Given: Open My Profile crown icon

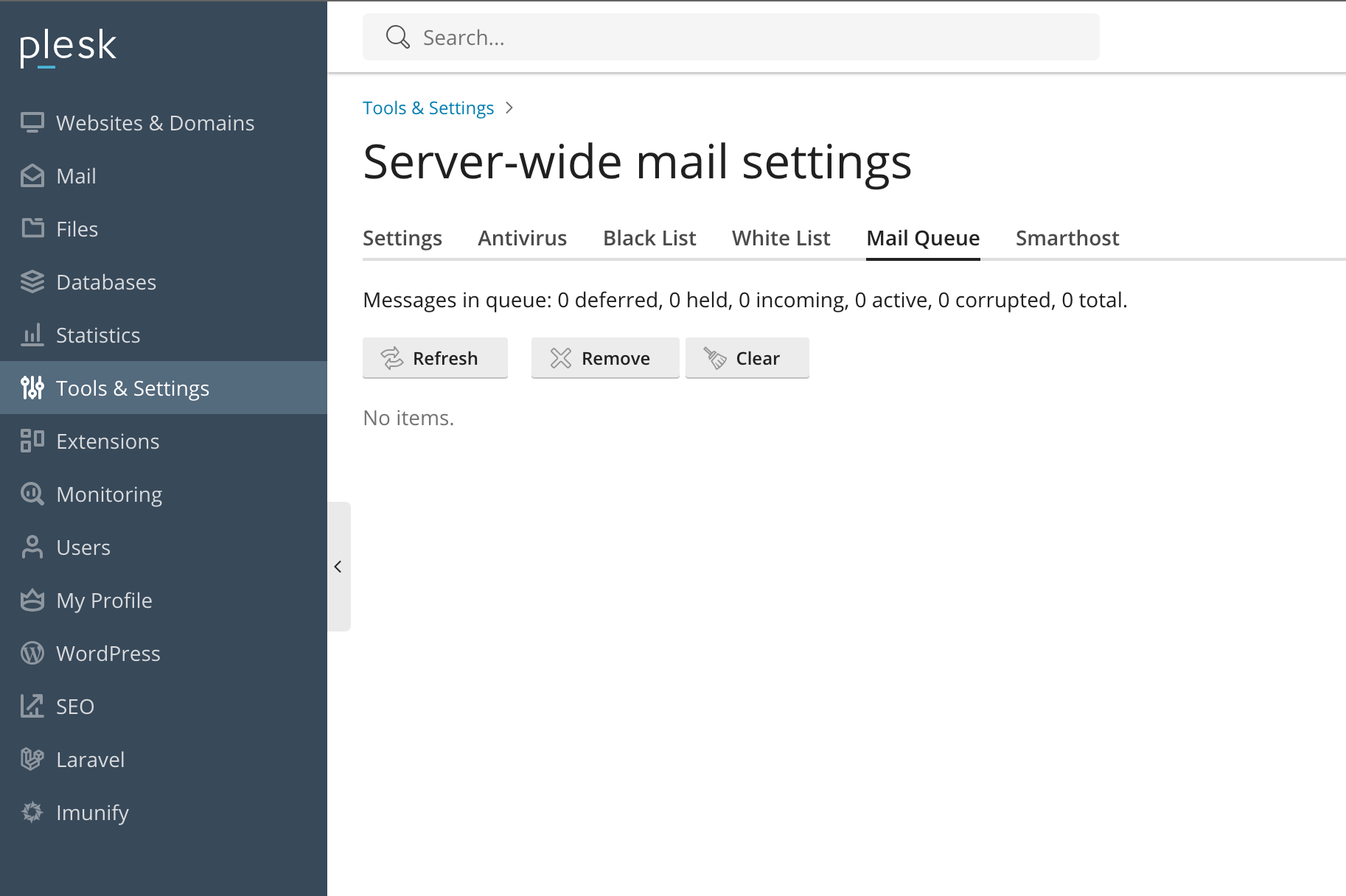Looking at the screenshot, I should pyautogui.click(x=32, y=600).
